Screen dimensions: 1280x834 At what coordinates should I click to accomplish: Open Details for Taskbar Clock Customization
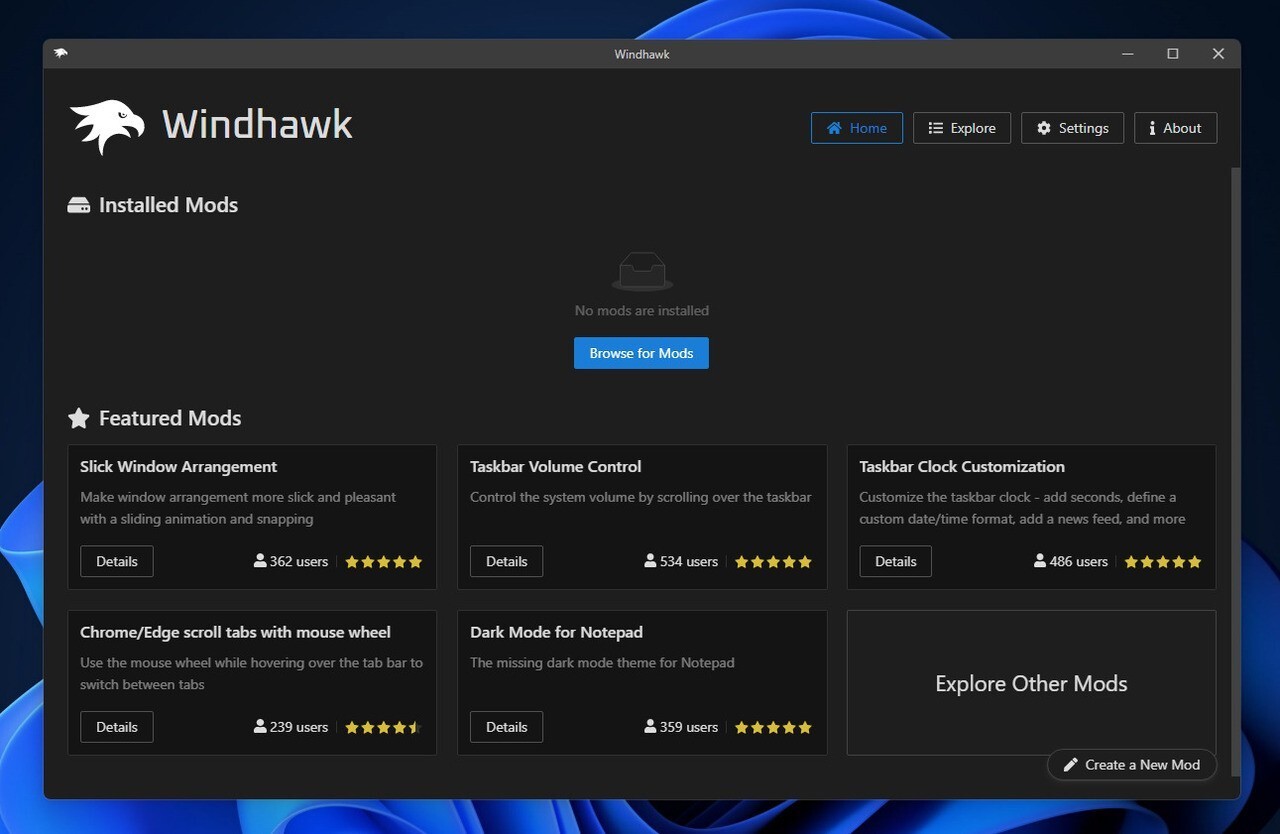[x=896, y=561]
